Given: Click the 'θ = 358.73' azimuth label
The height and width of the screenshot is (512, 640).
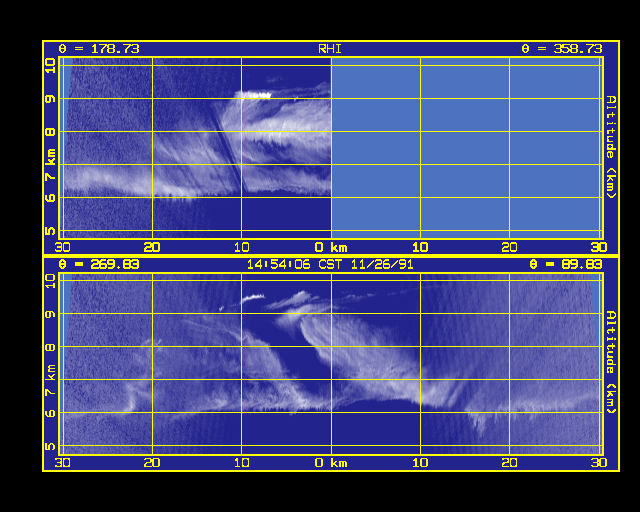Looking at the screenshot, I should (562, 49).
